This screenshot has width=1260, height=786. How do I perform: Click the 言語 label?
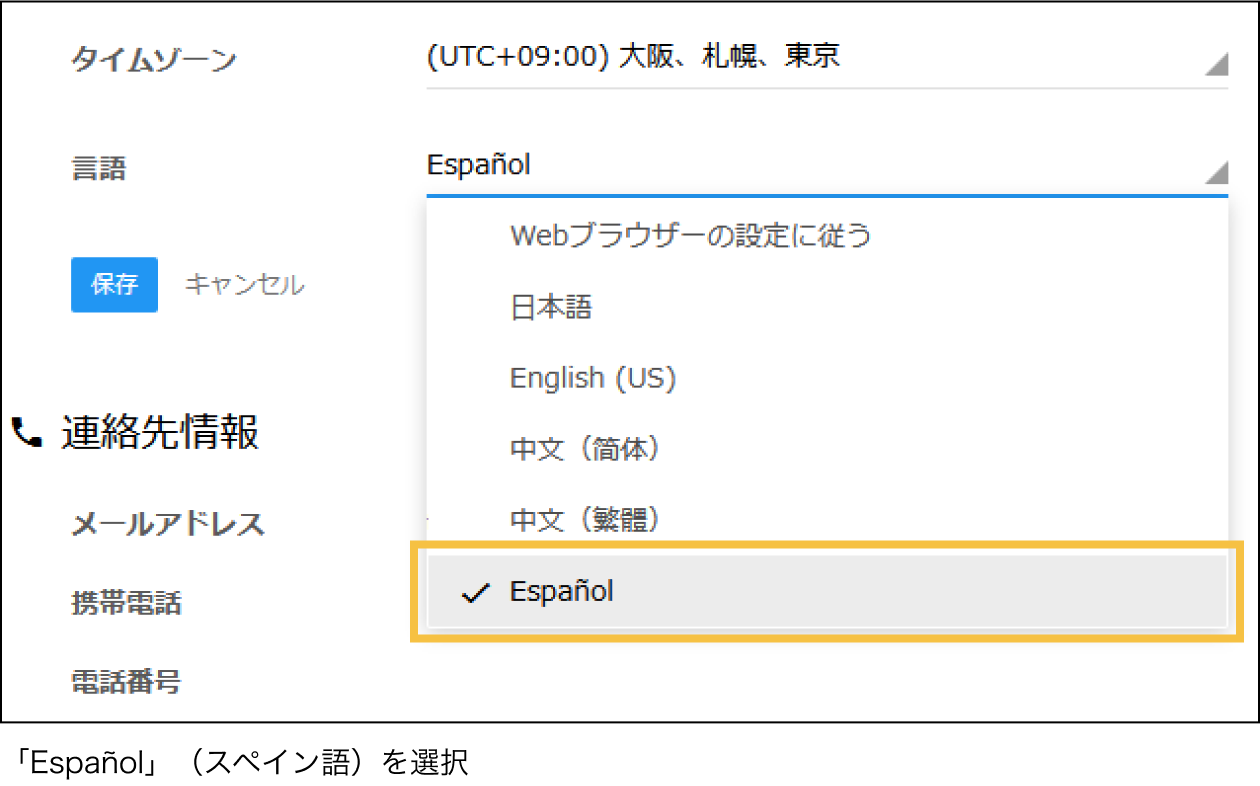pos(98,167)
